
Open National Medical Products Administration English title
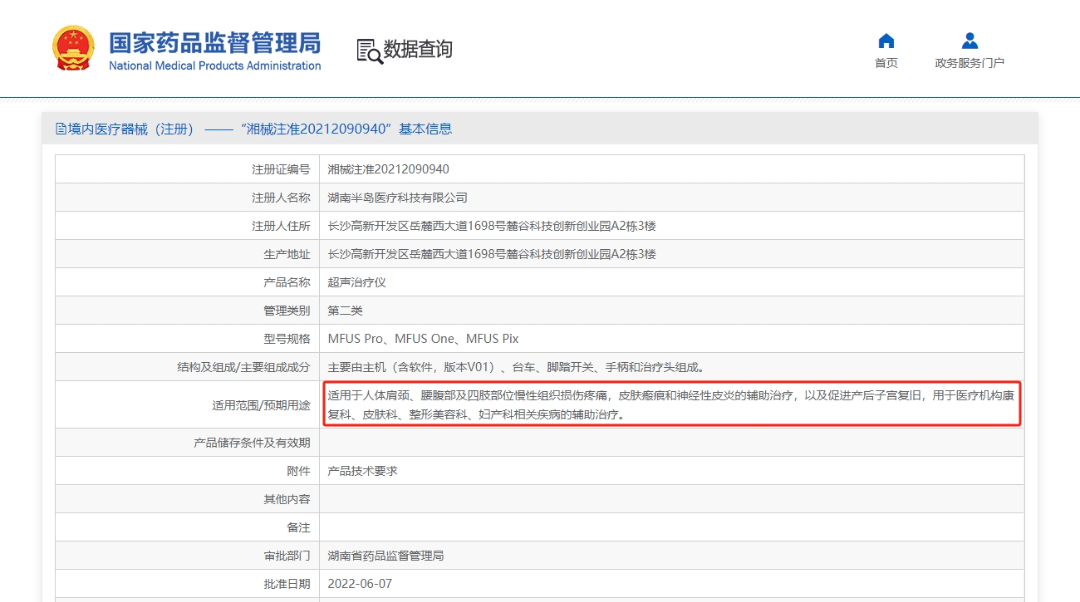[x=214, y=66]
